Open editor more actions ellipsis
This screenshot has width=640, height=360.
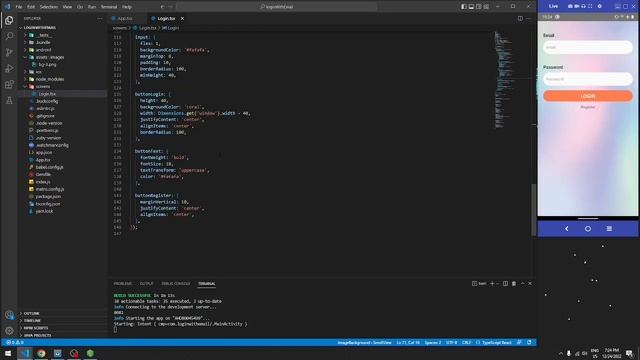pos(529,18)
